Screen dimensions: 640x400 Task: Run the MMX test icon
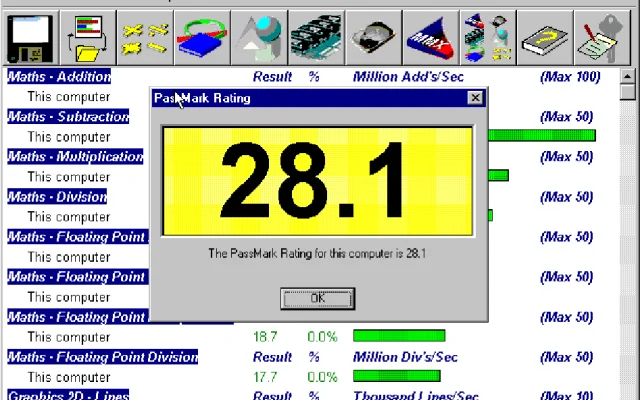429,37
